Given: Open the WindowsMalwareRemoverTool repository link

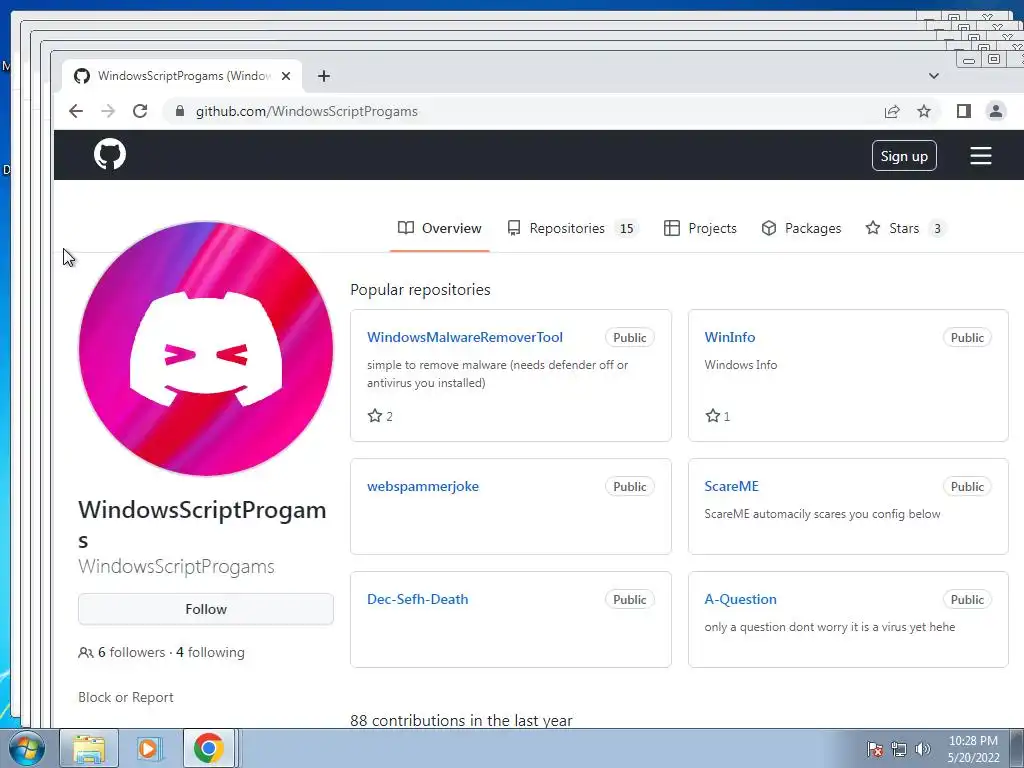Looking at the screenshot, I should tap(465, 337).
